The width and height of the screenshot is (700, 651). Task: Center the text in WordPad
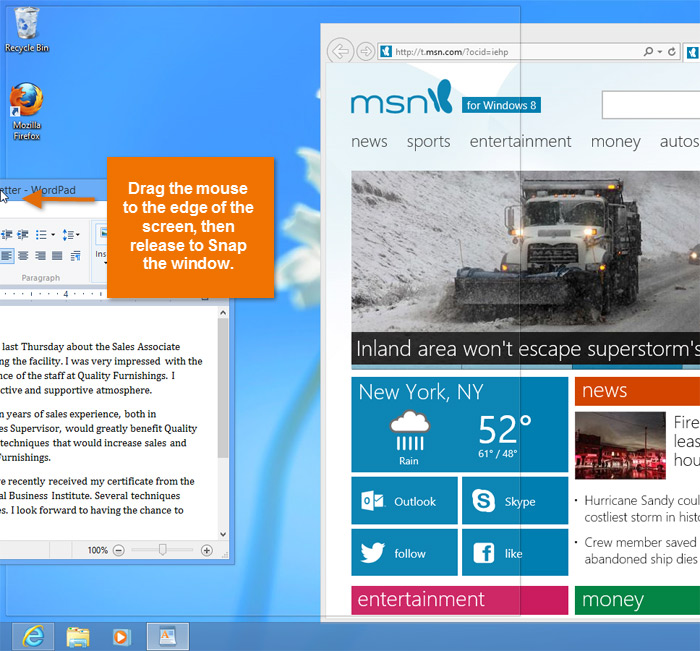[23, 255]
